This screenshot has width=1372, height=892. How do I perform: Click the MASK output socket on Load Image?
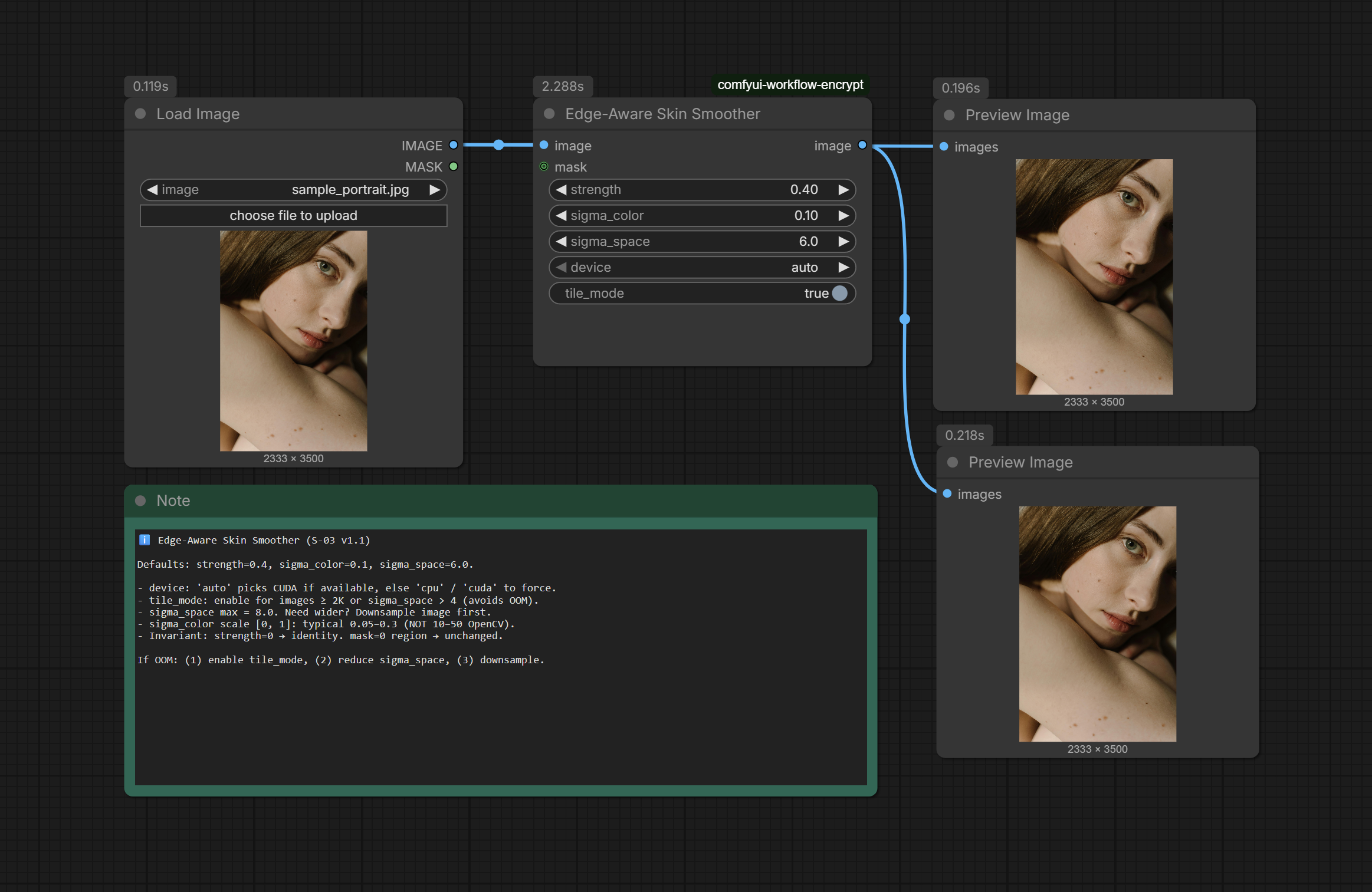[454, 166]
